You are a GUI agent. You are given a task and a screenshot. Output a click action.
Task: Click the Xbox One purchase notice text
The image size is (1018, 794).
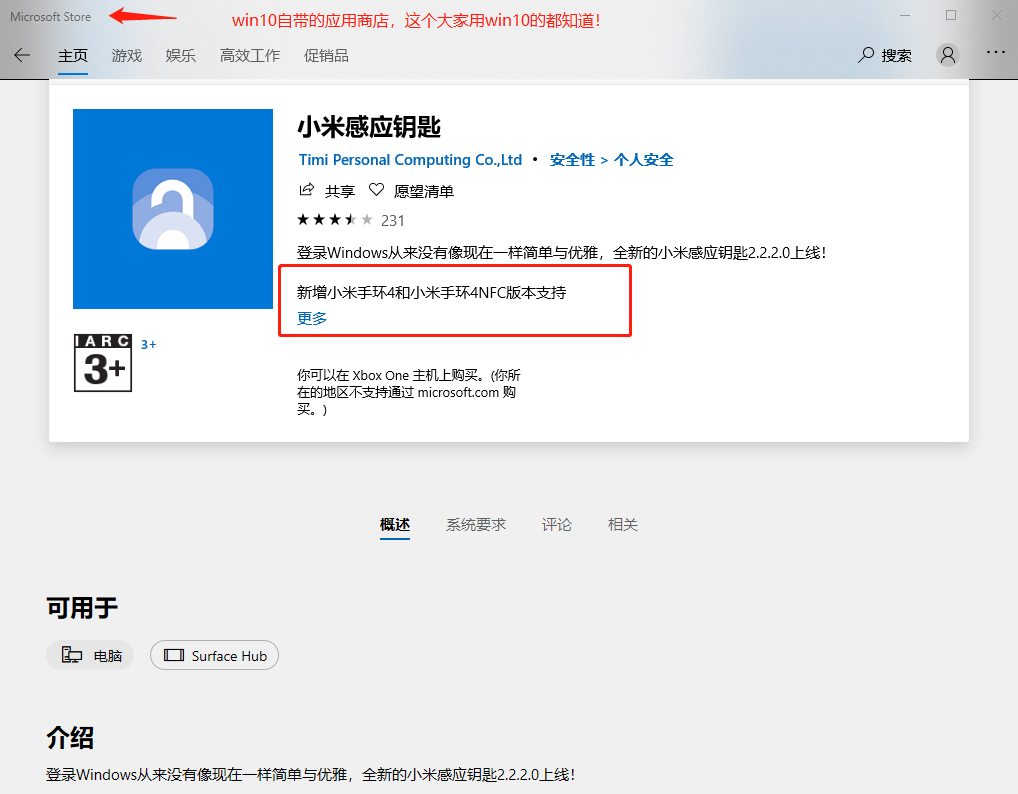(408, 392)
